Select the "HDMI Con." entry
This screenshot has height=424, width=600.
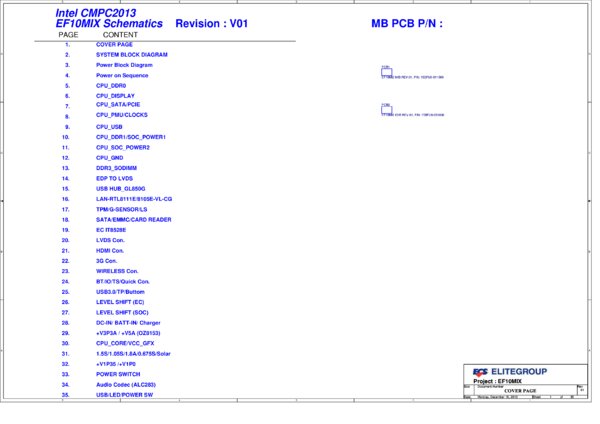coord(110,251)
